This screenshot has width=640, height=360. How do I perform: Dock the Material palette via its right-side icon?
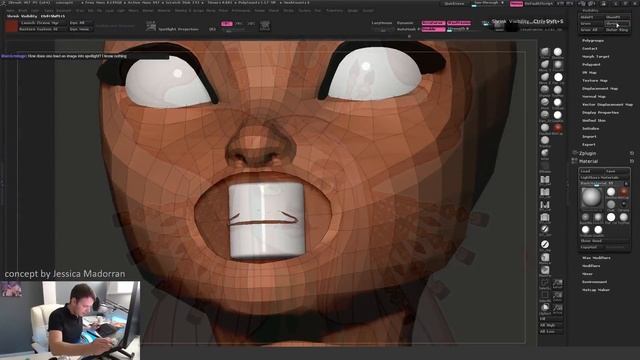tap(632, 162)
